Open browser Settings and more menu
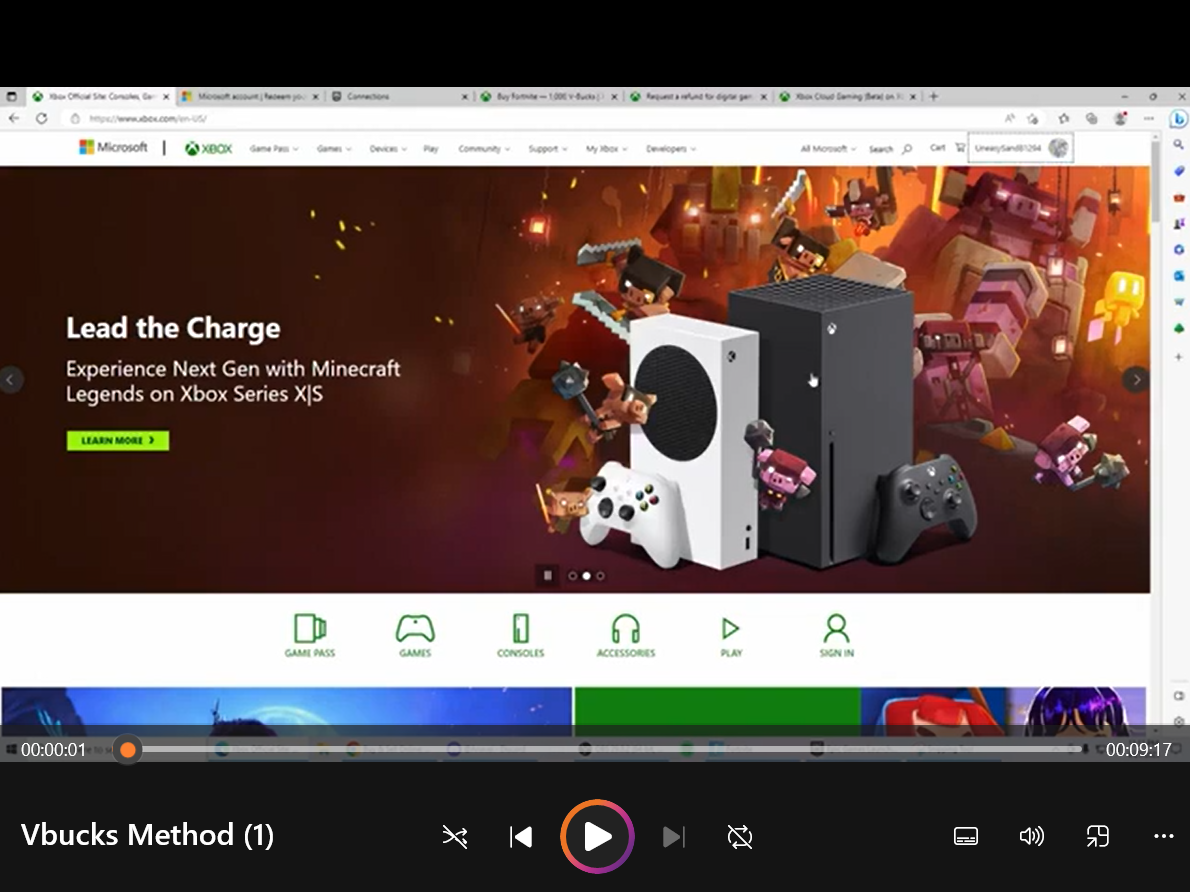1190x892 pixels. 1149,118
